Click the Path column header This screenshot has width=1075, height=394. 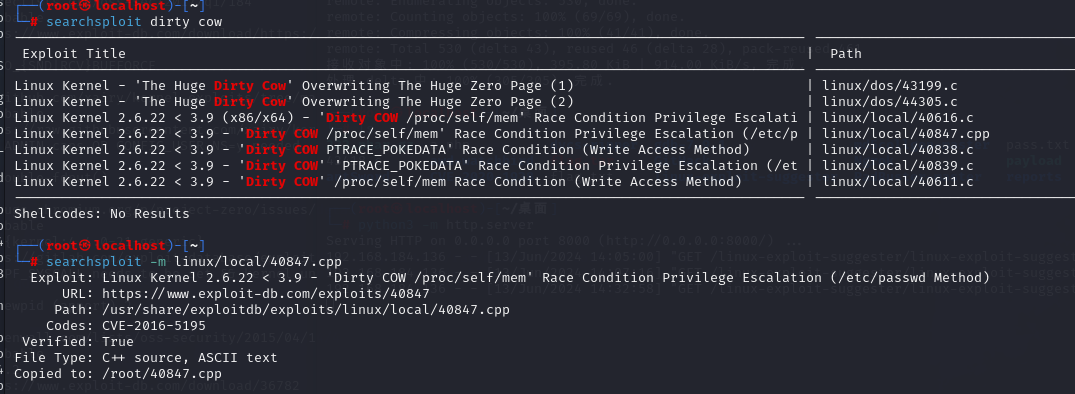point(846,53)
